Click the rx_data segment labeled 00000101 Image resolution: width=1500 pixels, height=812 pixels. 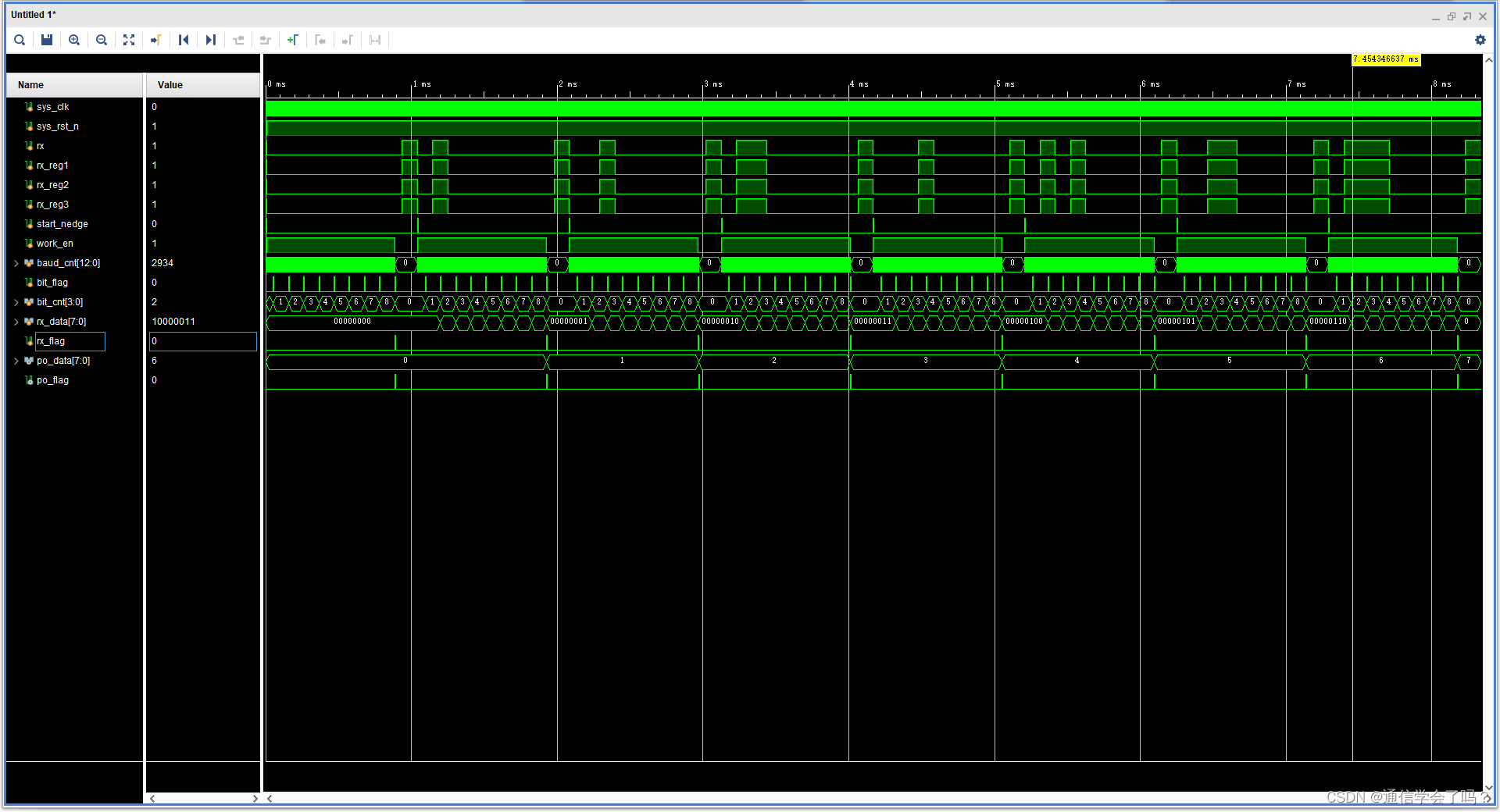point(1177,322)
